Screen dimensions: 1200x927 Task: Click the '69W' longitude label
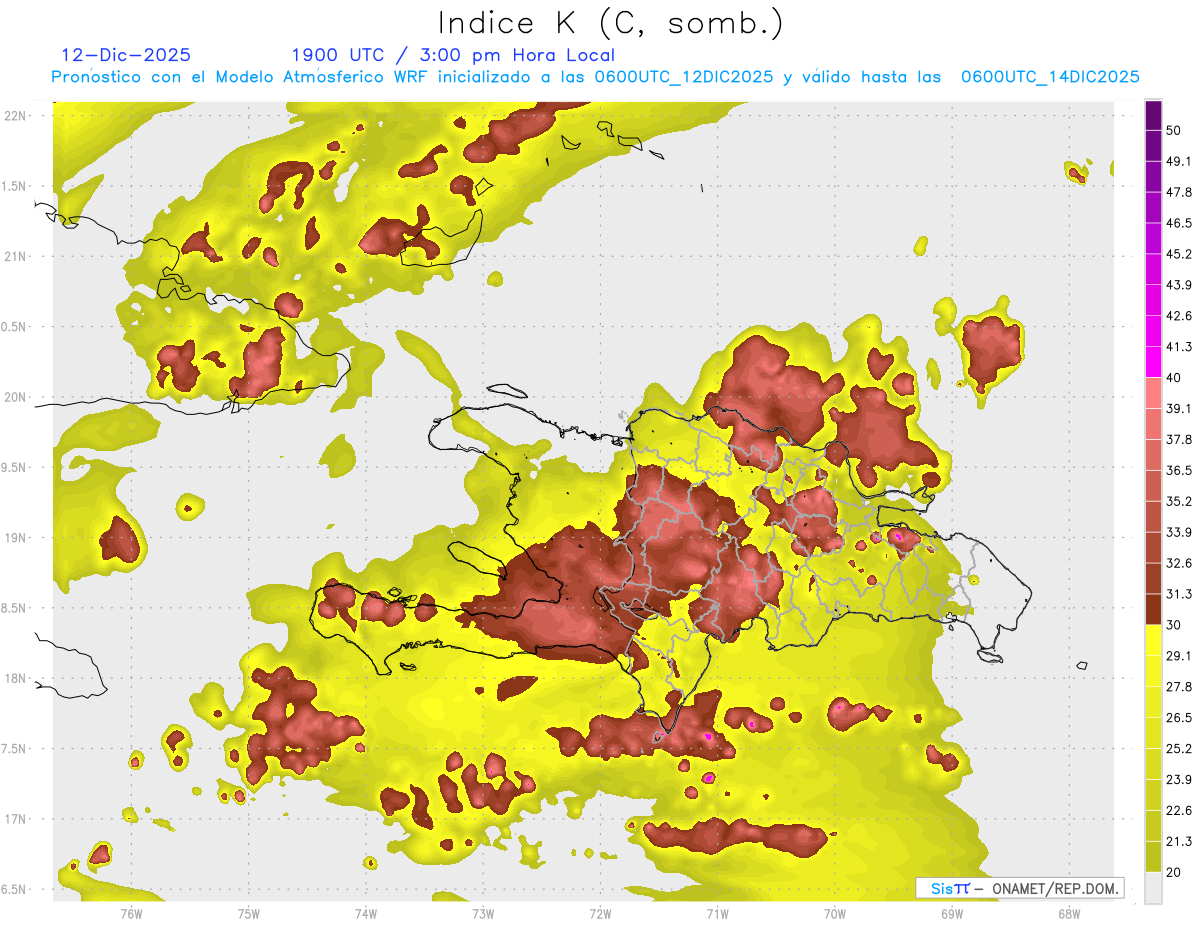(951, 913)
